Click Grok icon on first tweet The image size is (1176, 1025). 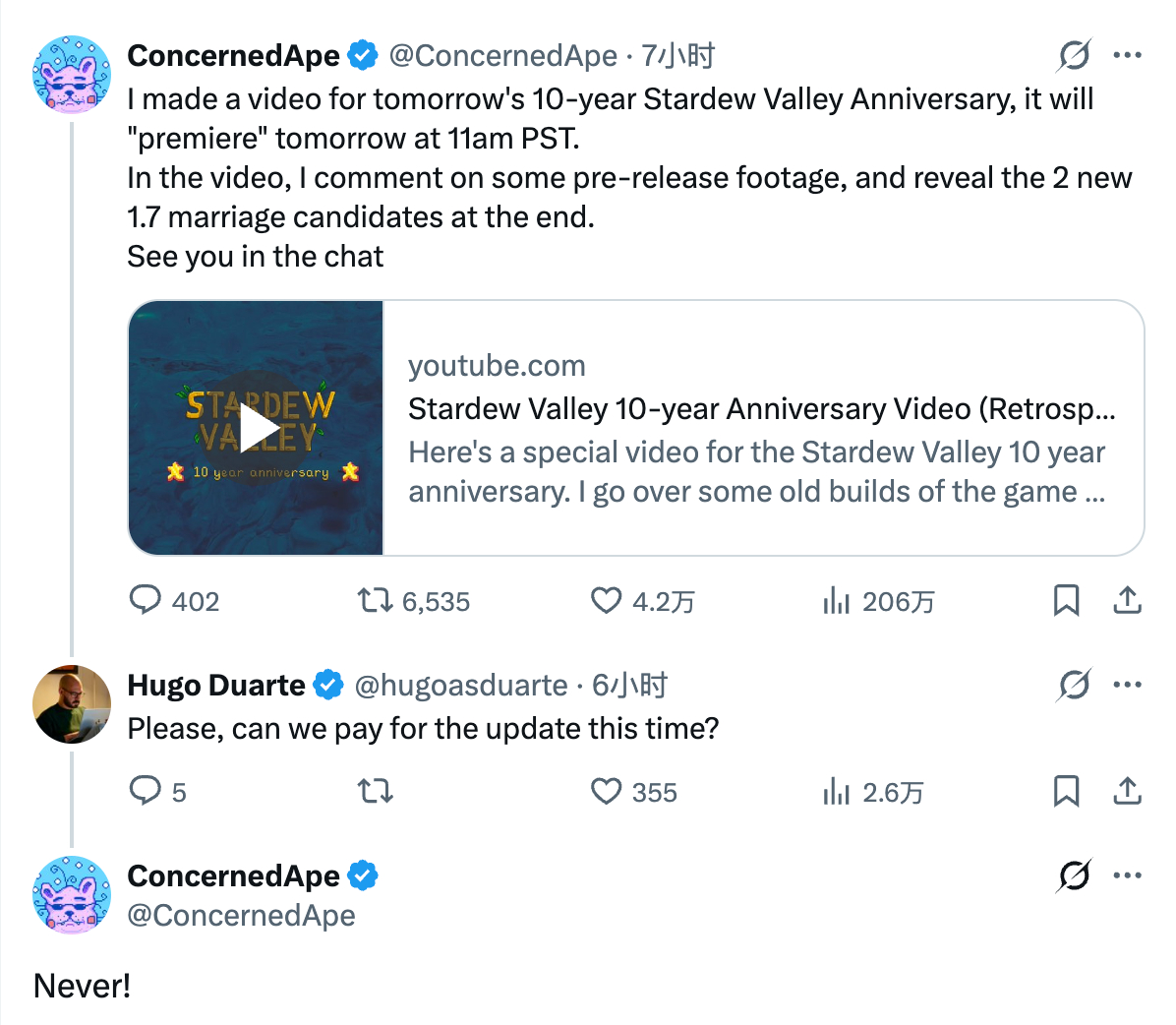pos(1074,55)
